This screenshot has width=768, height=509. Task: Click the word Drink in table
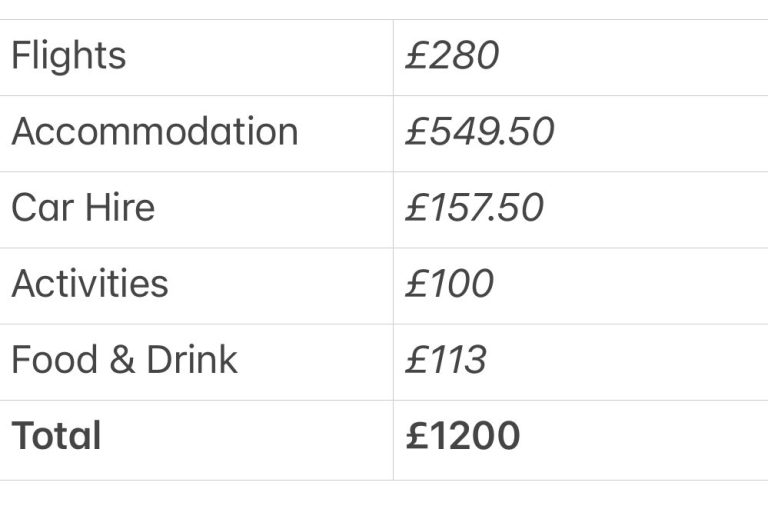[x=192, y=360]
